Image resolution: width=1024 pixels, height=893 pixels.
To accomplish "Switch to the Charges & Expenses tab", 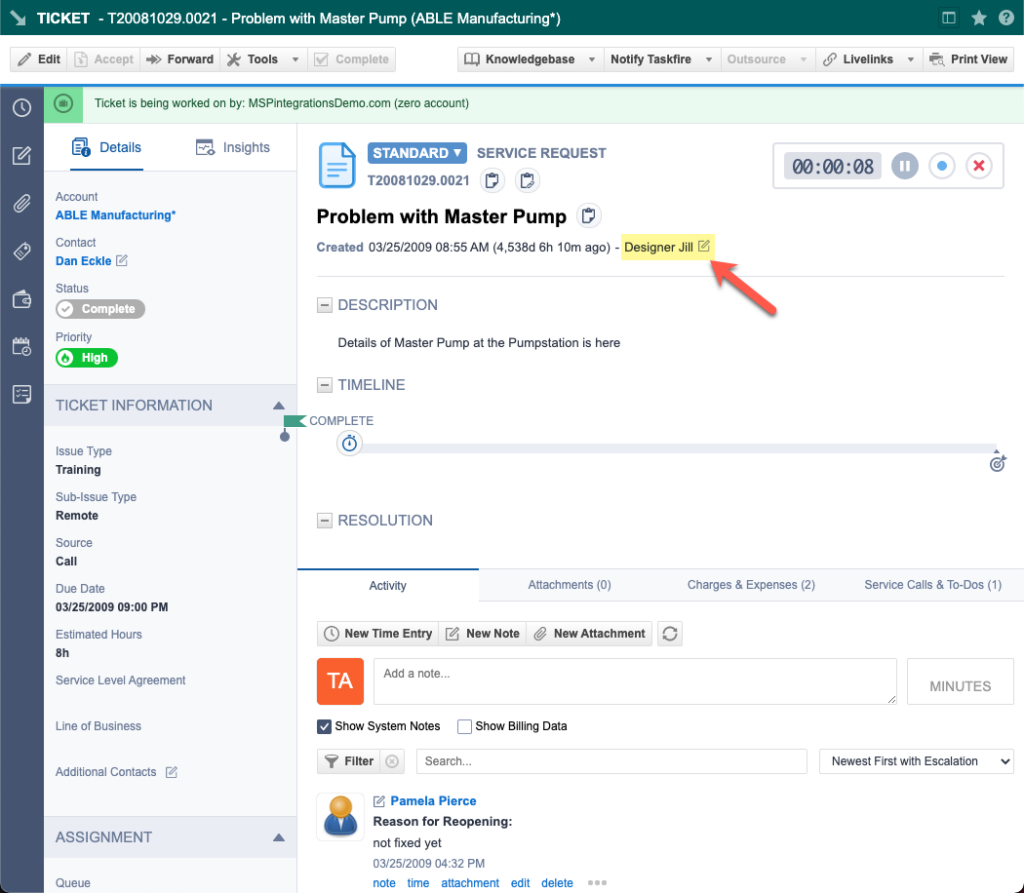I will [x=750, y=585].
